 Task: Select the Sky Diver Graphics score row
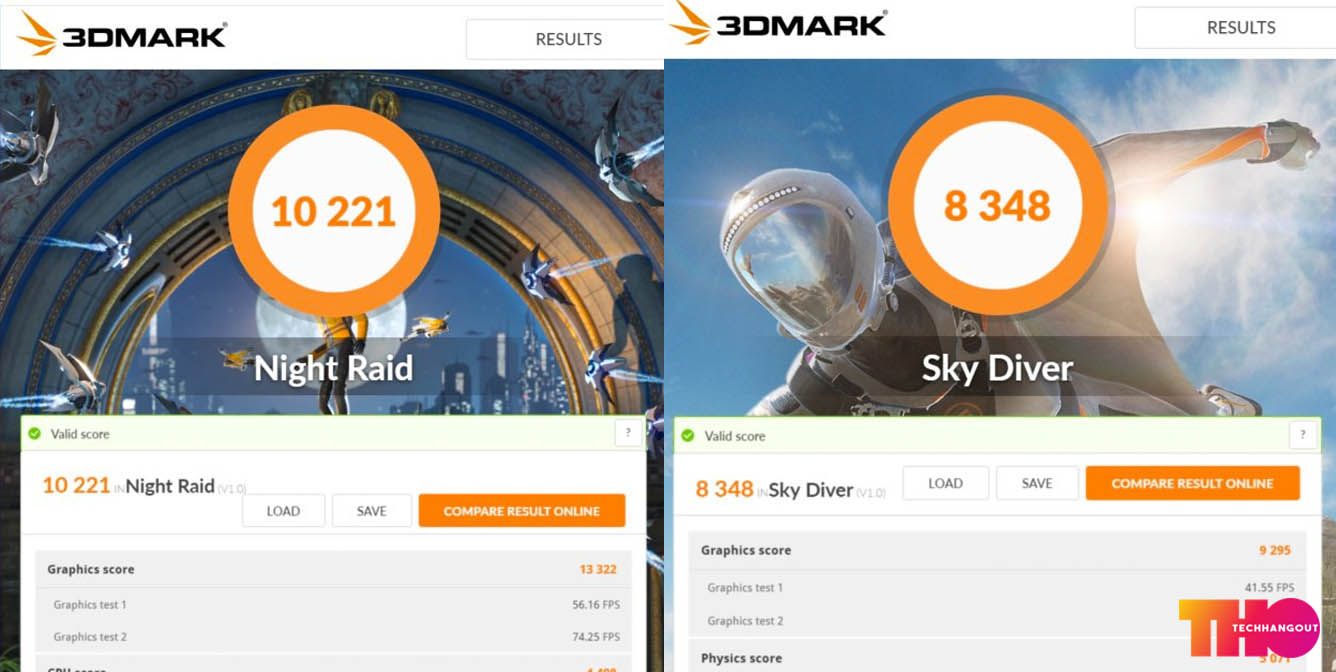[997, 550]
